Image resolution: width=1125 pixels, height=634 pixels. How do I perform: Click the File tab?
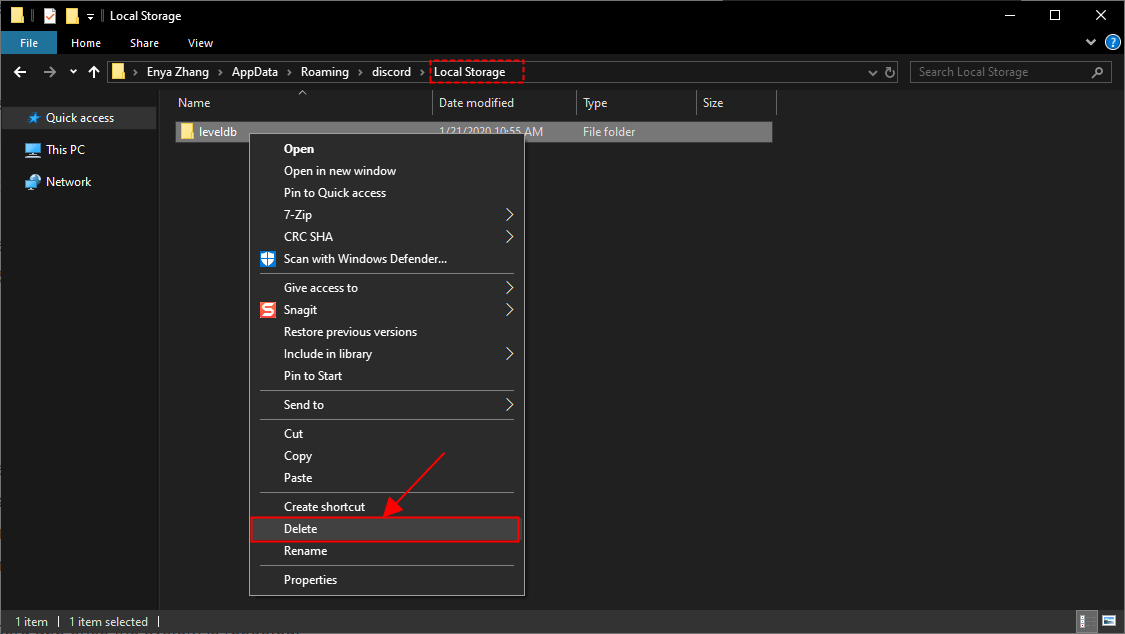tap(29, 43)
